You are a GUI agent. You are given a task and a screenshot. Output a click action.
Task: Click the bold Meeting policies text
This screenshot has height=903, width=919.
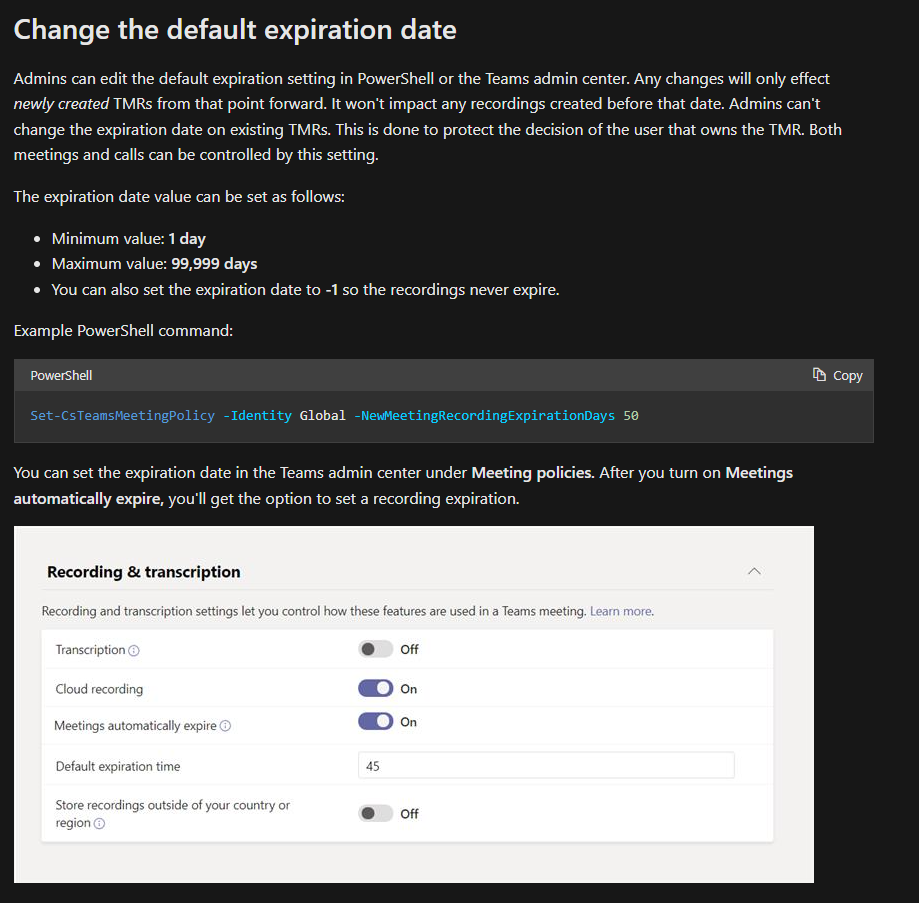pos(533,473)
